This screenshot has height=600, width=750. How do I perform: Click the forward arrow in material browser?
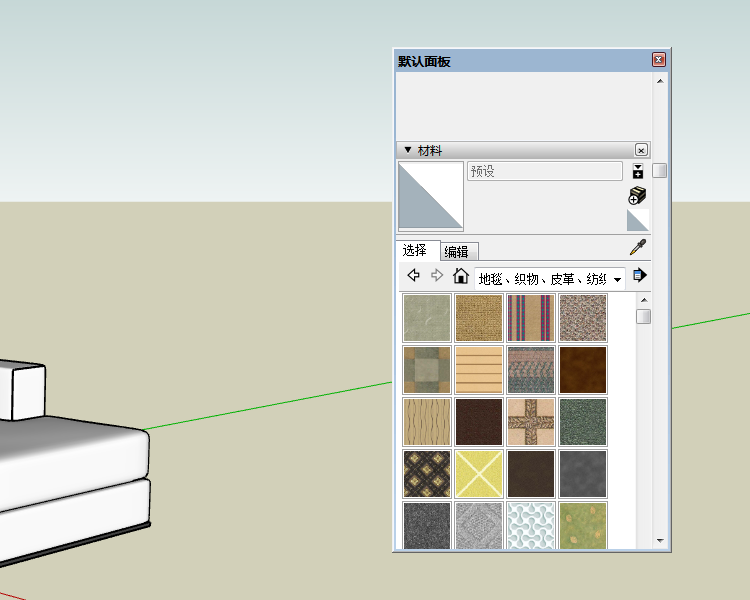436,276
